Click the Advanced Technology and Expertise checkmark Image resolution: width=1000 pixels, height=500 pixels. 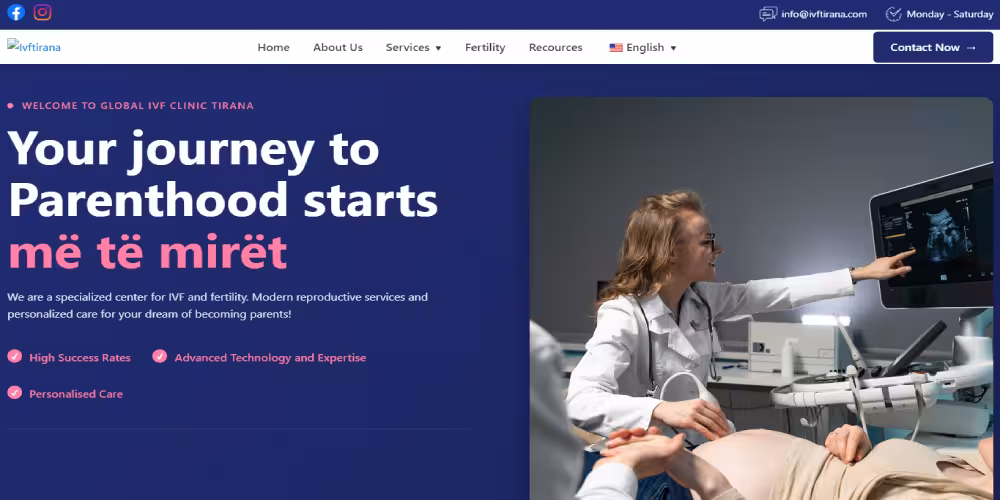click(159, 357)
